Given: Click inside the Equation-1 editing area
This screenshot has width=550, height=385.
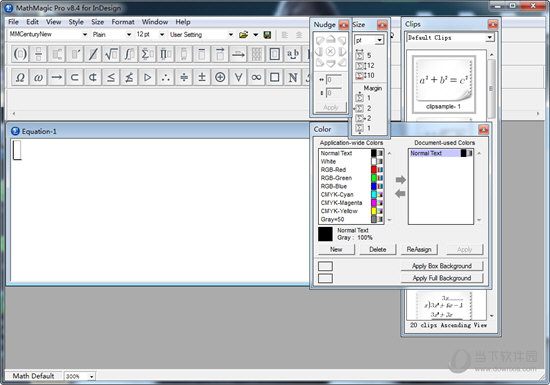Looking at the screenshot, I should [x=160, y=210].
